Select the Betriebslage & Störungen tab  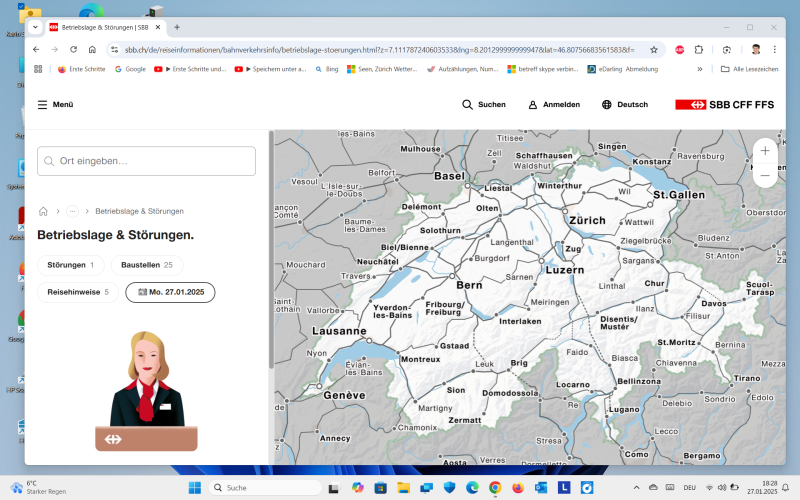click(105, 28)
